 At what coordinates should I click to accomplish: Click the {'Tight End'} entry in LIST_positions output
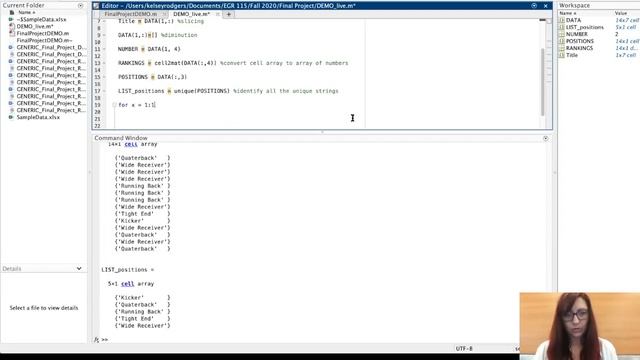[142, 319]
